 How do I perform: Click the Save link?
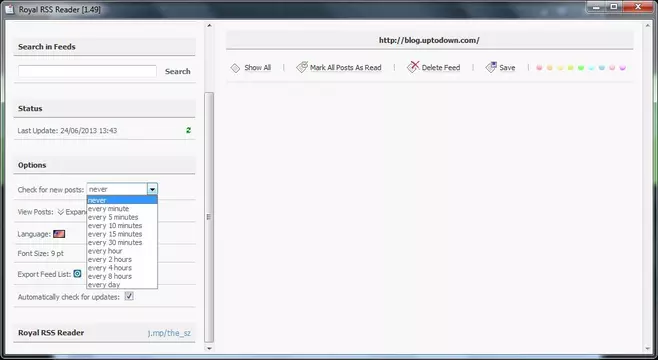pos(507,68)
